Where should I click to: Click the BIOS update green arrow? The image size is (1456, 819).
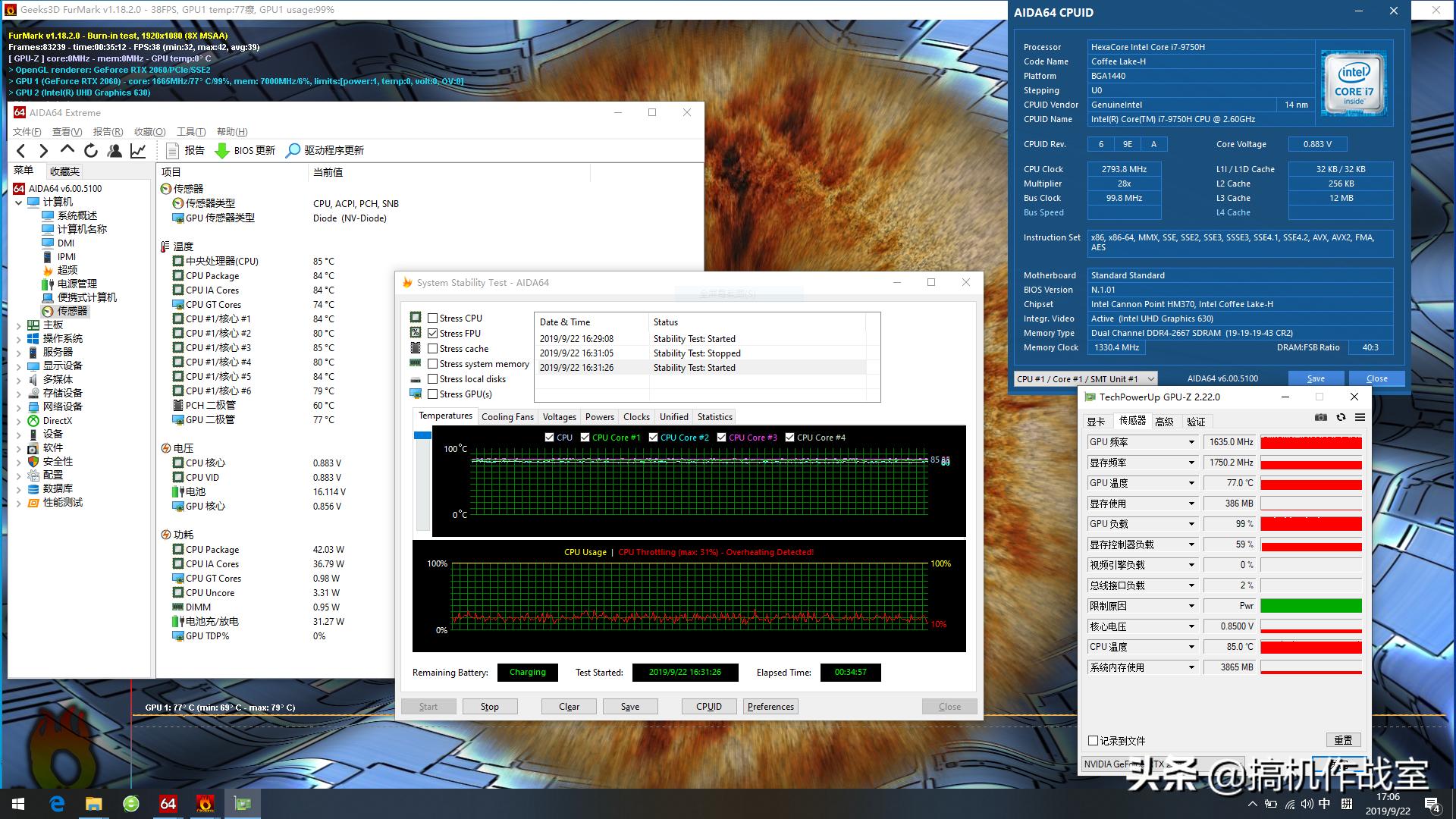click(x=222, y=151)
